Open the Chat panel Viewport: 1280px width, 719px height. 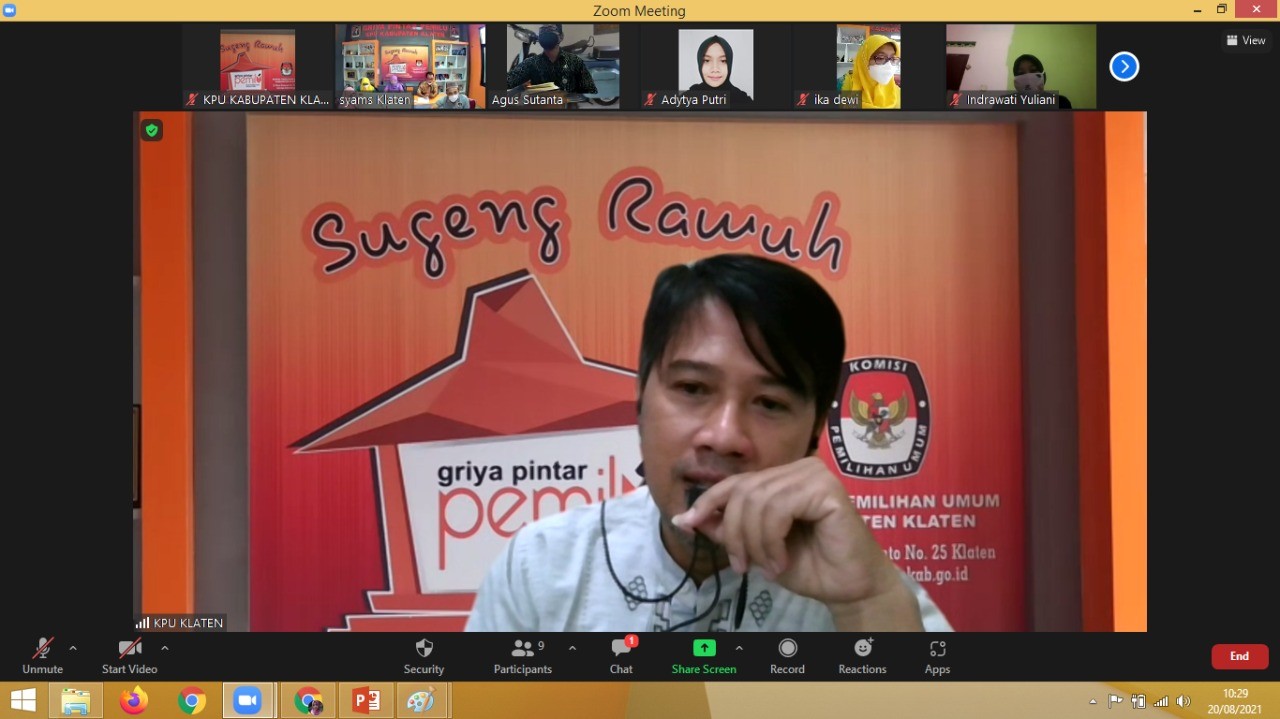[621, 656]
